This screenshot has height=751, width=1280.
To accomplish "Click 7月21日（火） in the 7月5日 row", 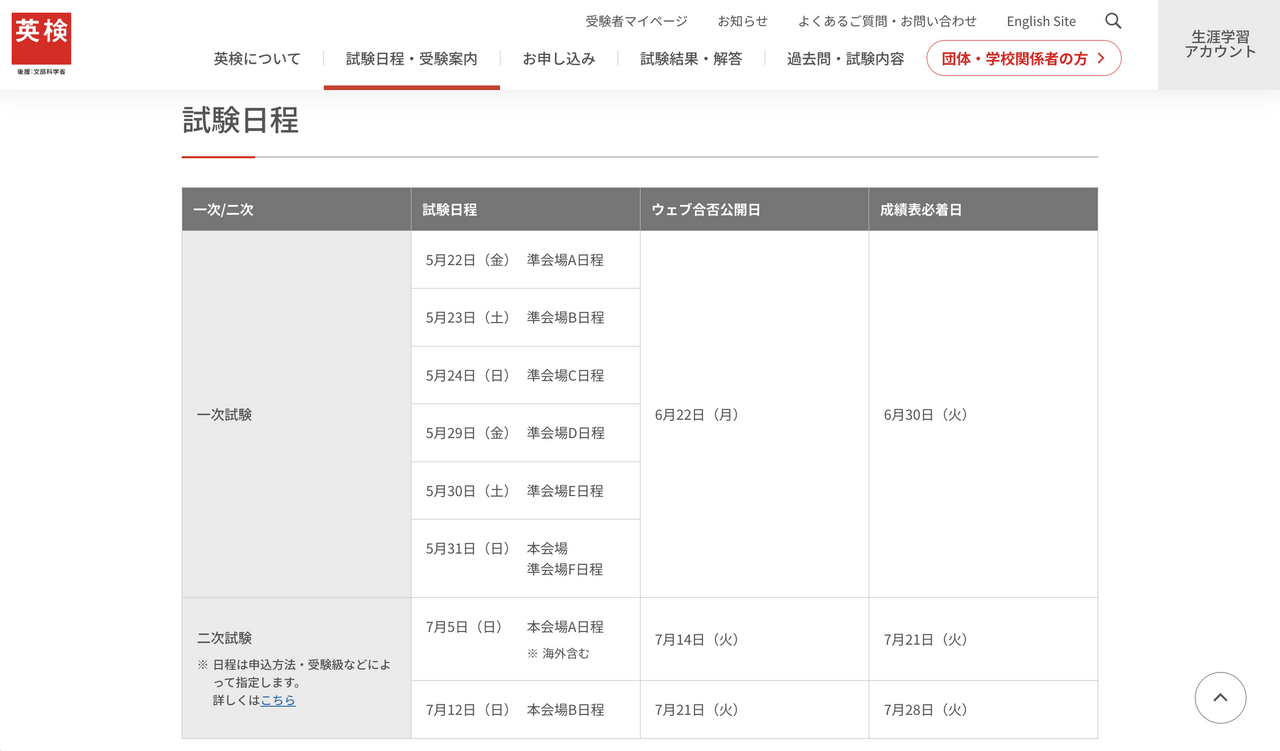I will 926,639.
